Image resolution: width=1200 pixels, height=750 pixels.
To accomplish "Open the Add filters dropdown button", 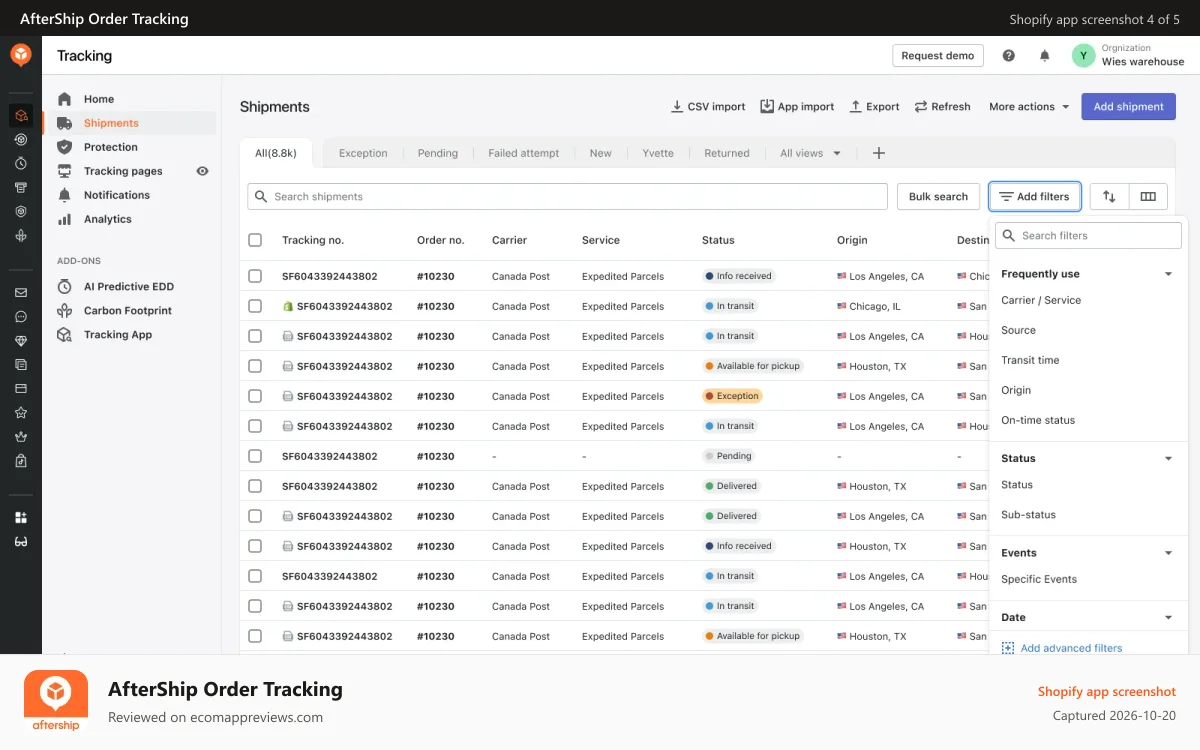I will [x=1035, y=196].
